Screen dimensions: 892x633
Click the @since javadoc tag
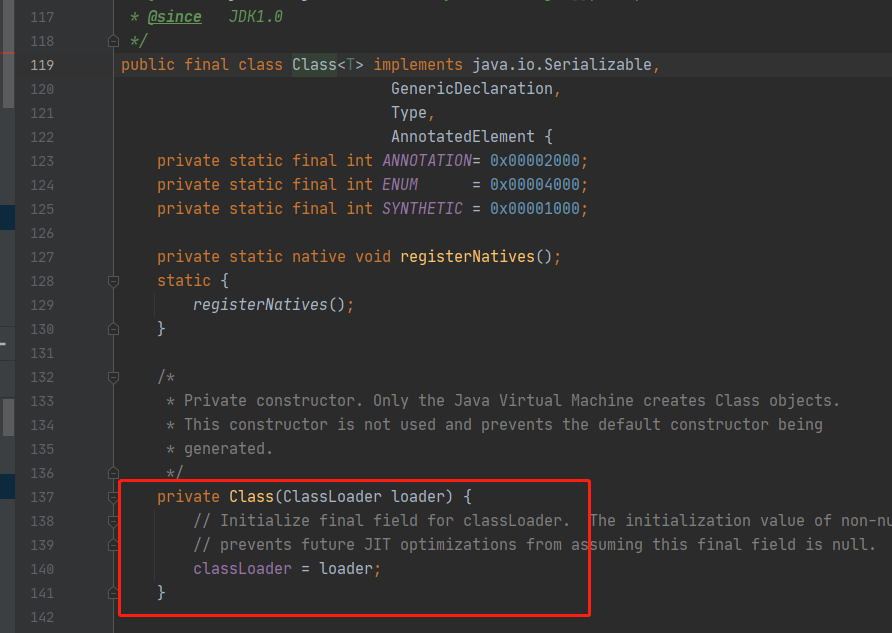(174, 17)
